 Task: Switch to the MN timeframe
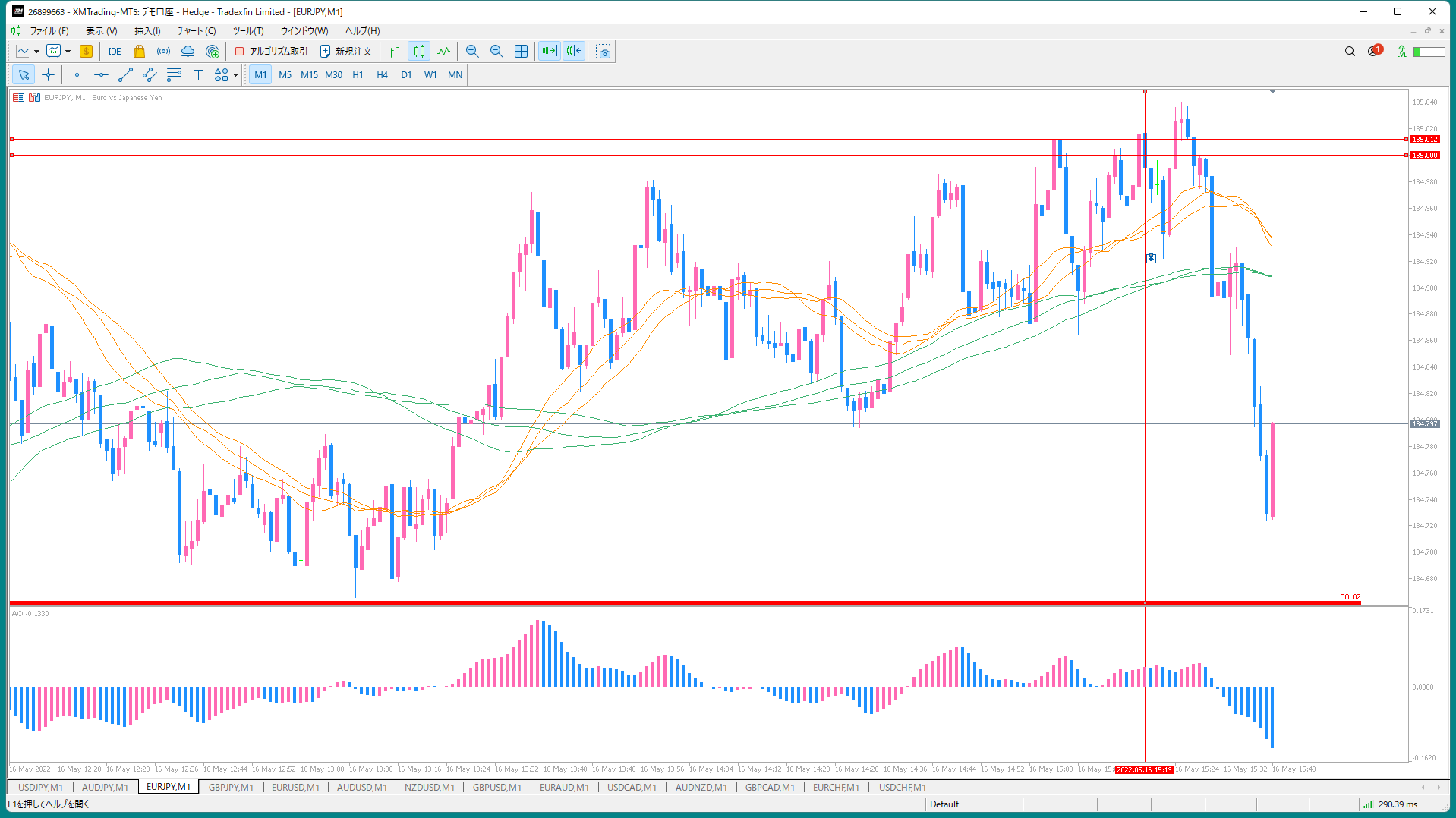[455, 74]
